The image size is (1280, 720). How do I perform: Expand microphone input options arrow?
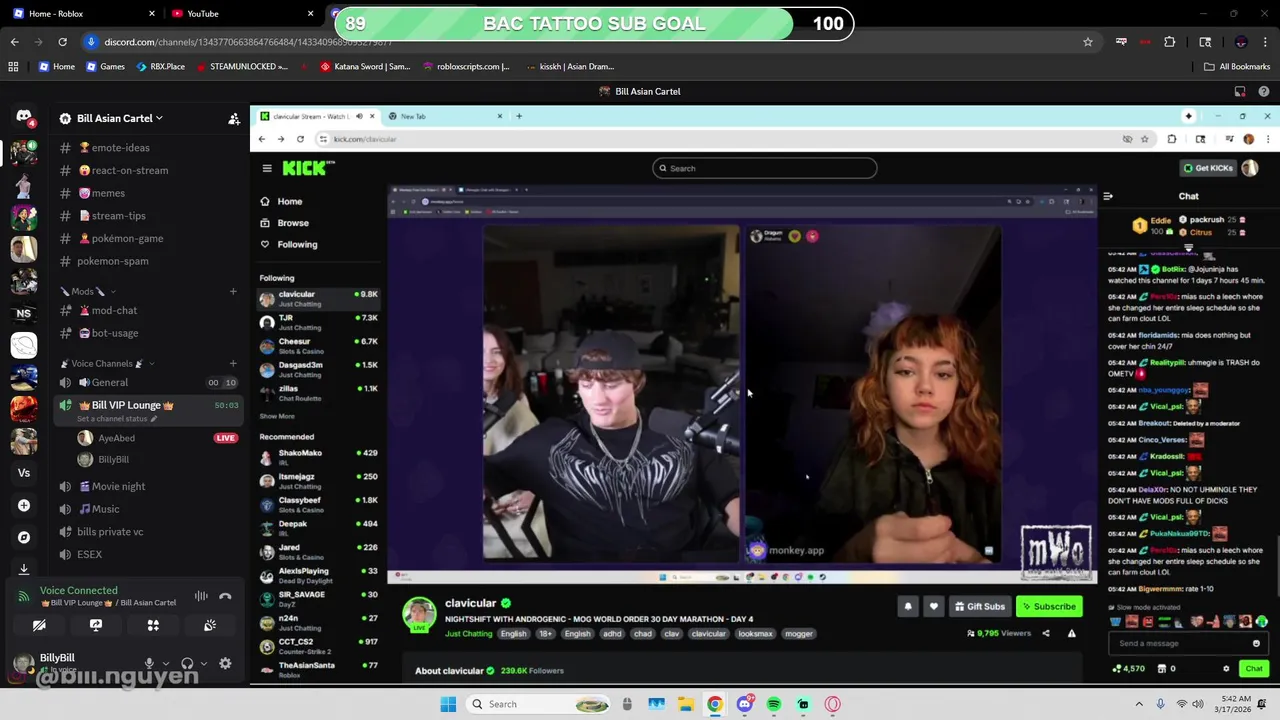coord(165,663)
